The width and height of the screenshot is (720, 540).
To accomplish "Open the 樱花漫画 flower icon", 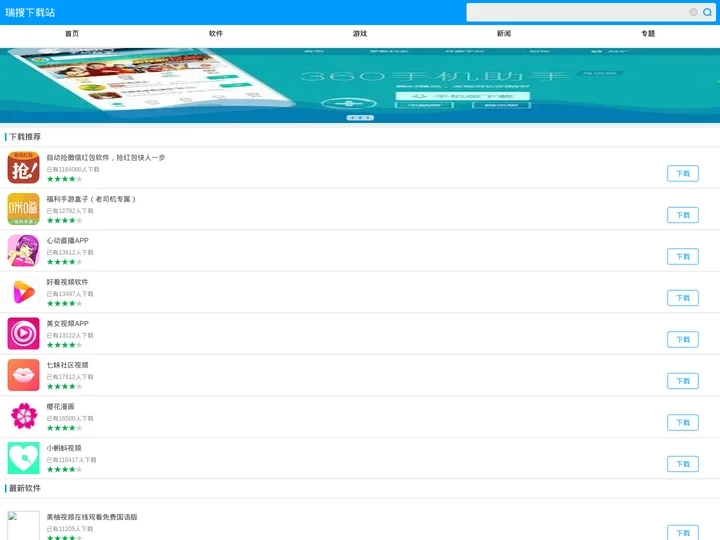I will 23,416.
